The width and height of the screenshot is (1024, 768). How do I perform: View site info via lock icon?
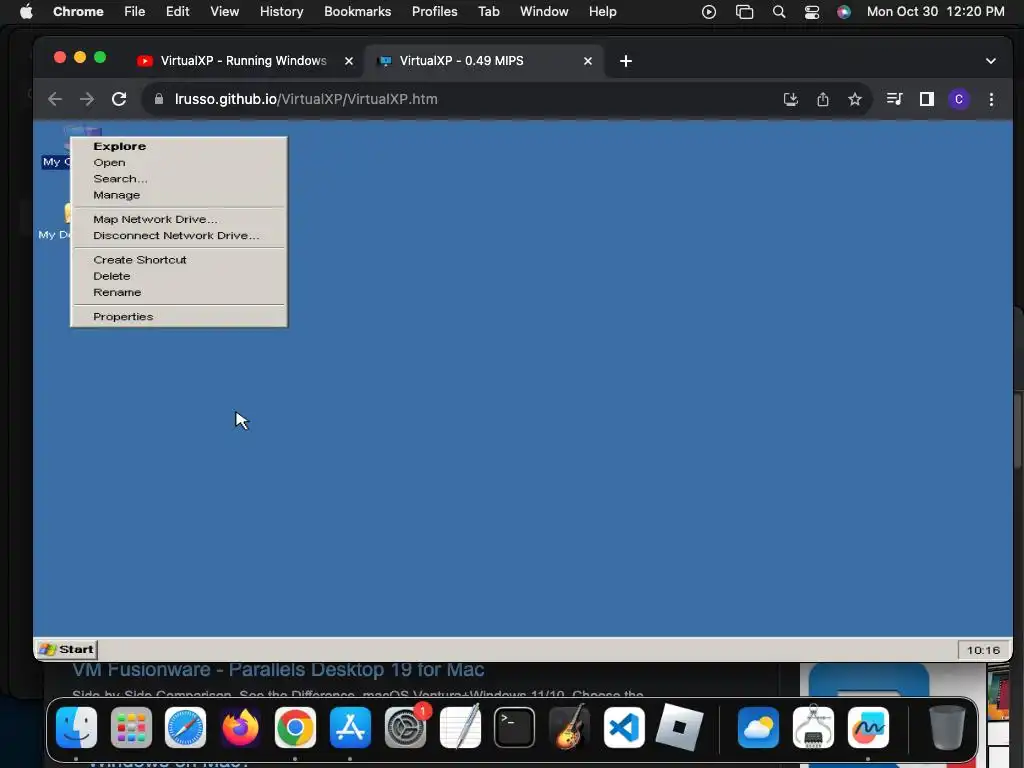click(159, 99)
